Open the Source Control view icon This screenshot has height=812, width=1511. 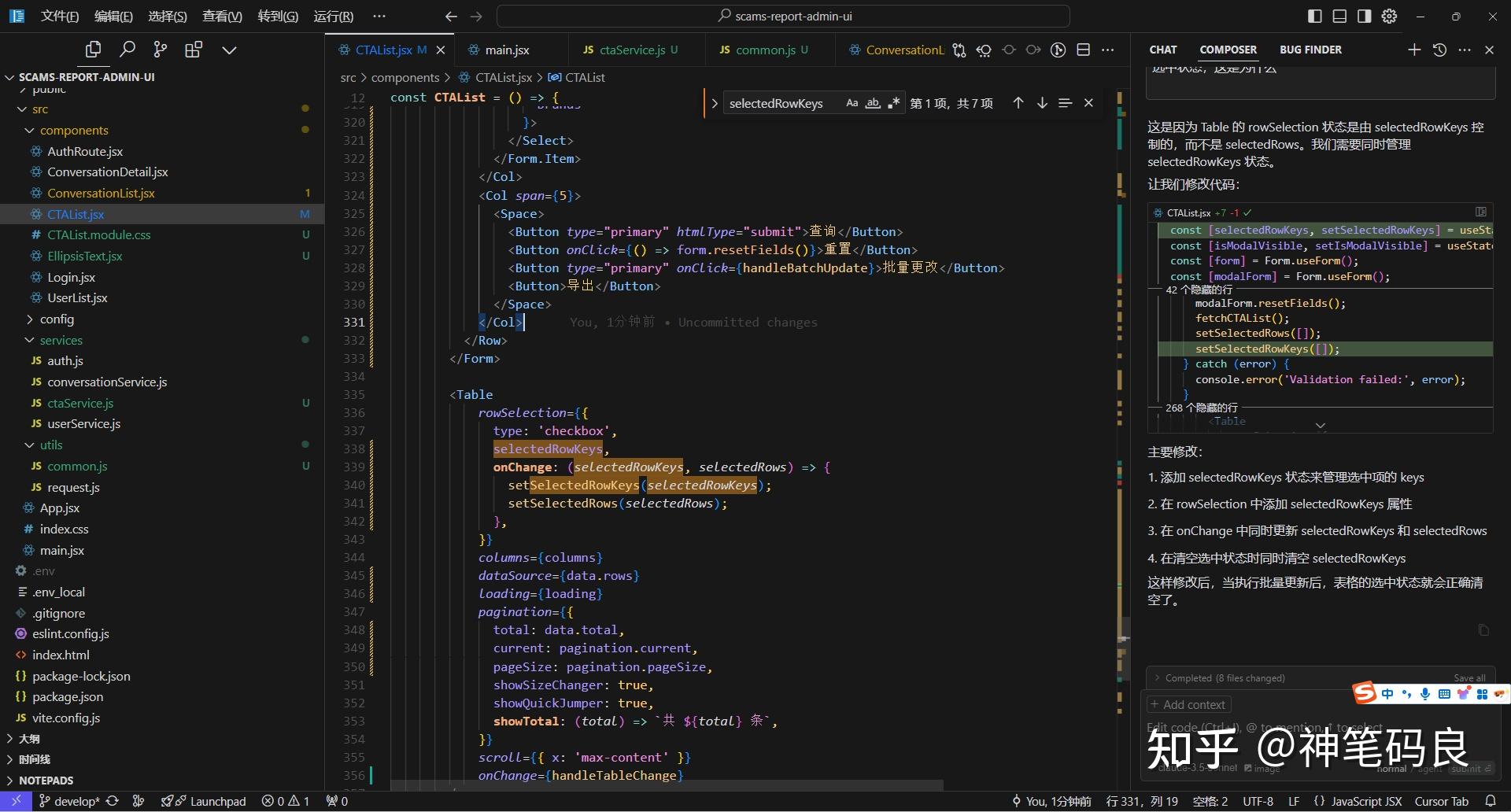(x=161, y=50)
